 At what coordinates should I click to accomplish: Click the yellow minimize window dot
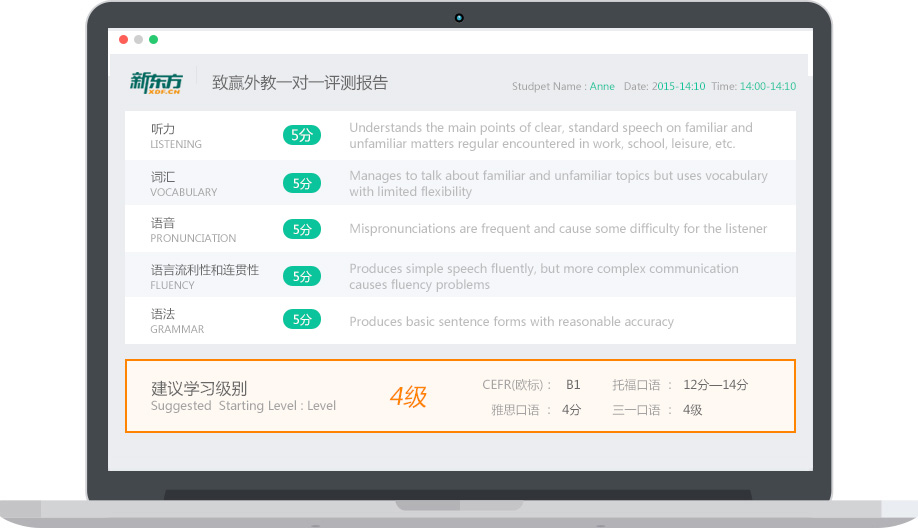click(x=138, y=40)
